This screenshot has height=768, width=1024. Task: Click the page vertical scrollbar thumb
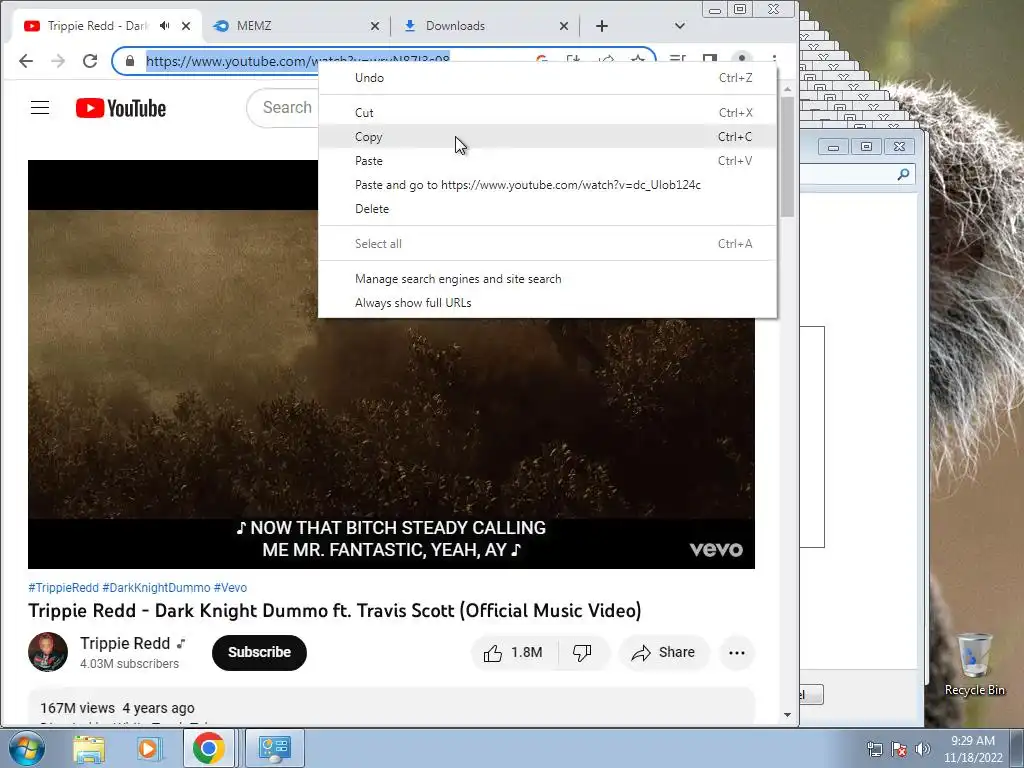click(787, 157)
